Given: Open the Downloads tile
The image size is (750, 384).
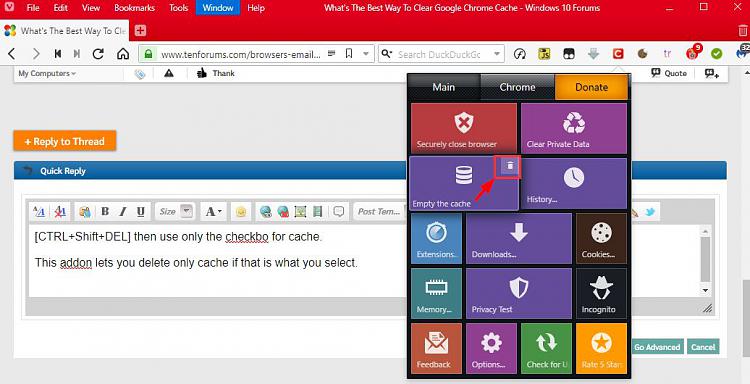Looking at the screenshot, I should (x=518, y=238).
